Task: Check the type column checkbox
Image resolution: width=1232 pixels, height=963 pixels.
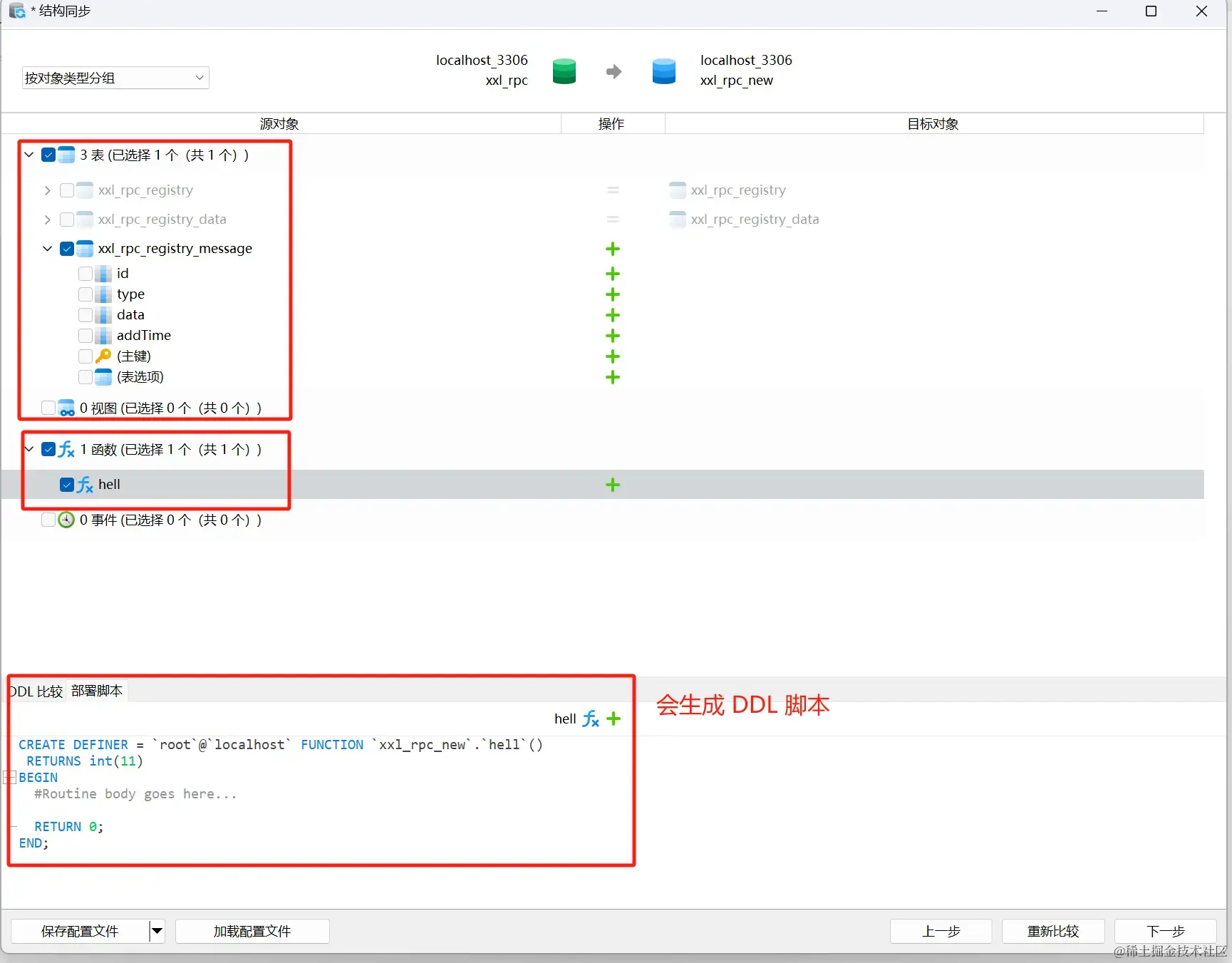Action: (x=86, y=294)
